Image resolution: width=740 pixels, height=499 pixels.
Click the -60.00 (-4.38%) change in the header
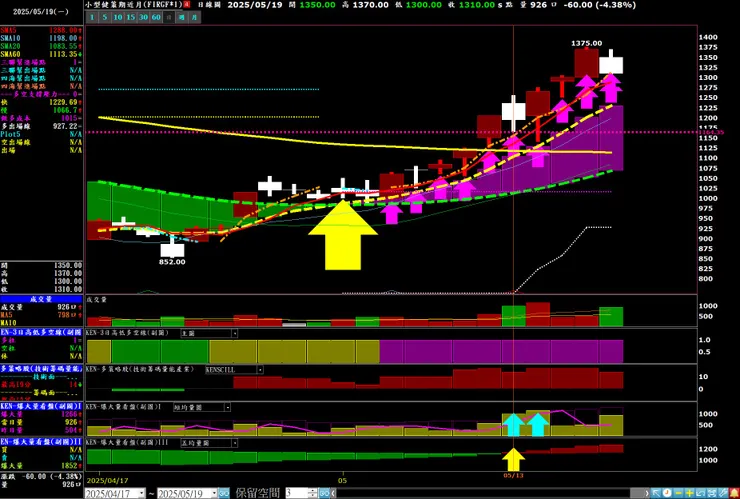point(599,5)
